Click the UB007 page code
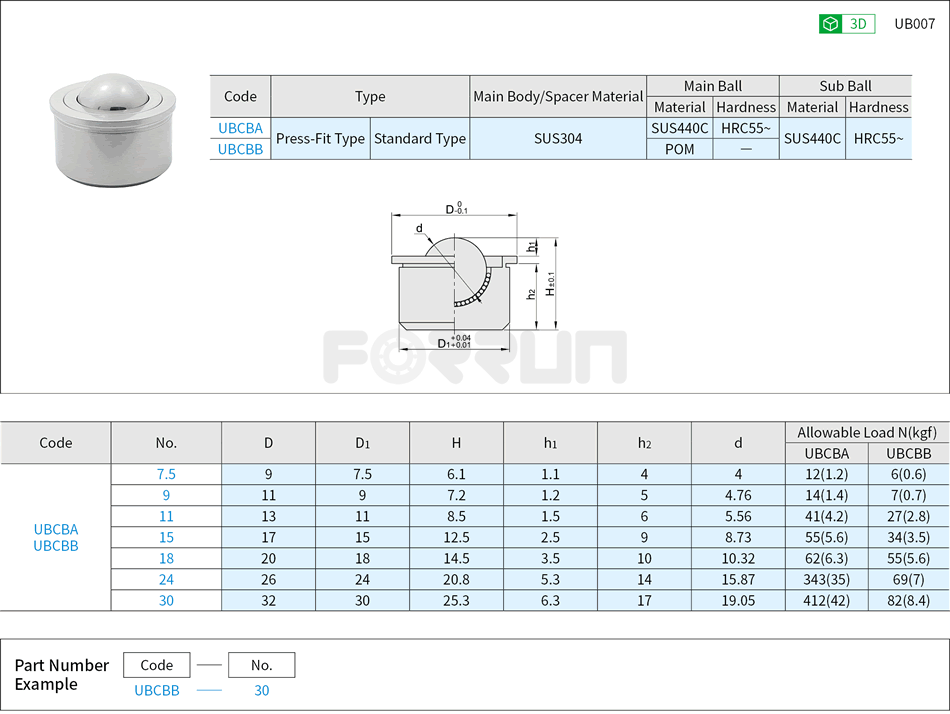Screen dimensions: 950x714 [914, 24]
